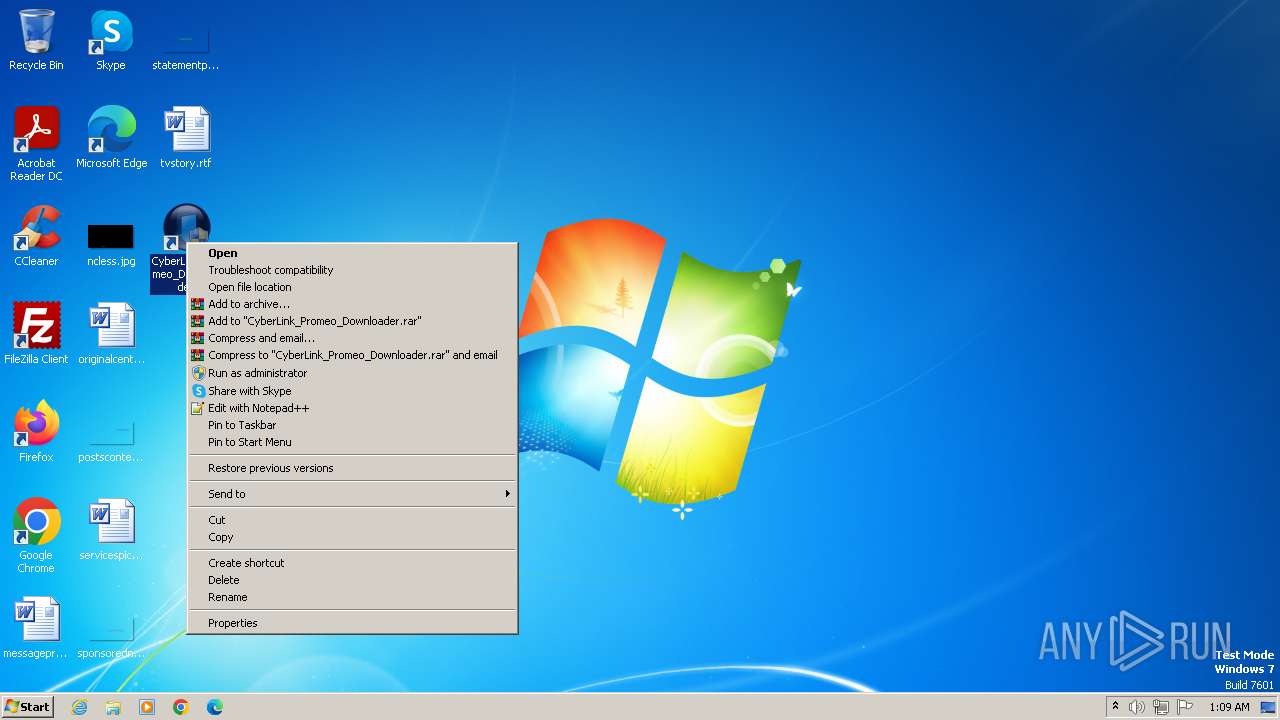Choose Add to "CyberLink_Promeo_Downloader.rar"
This screenshot has width=1280, height=720.
(353, 321)
